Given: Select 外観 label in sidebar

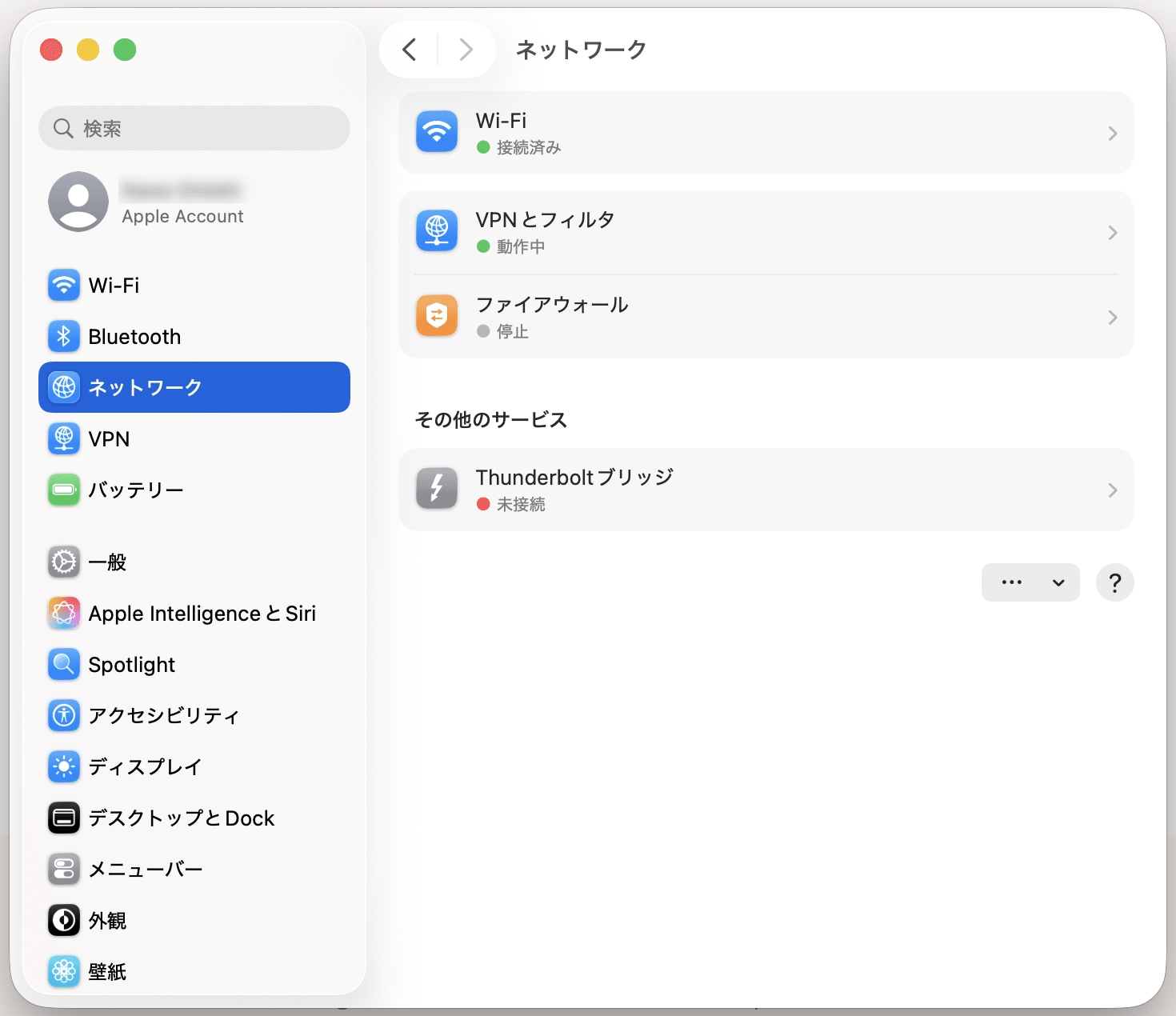Looking at the screenshot, I should (107, 921).
